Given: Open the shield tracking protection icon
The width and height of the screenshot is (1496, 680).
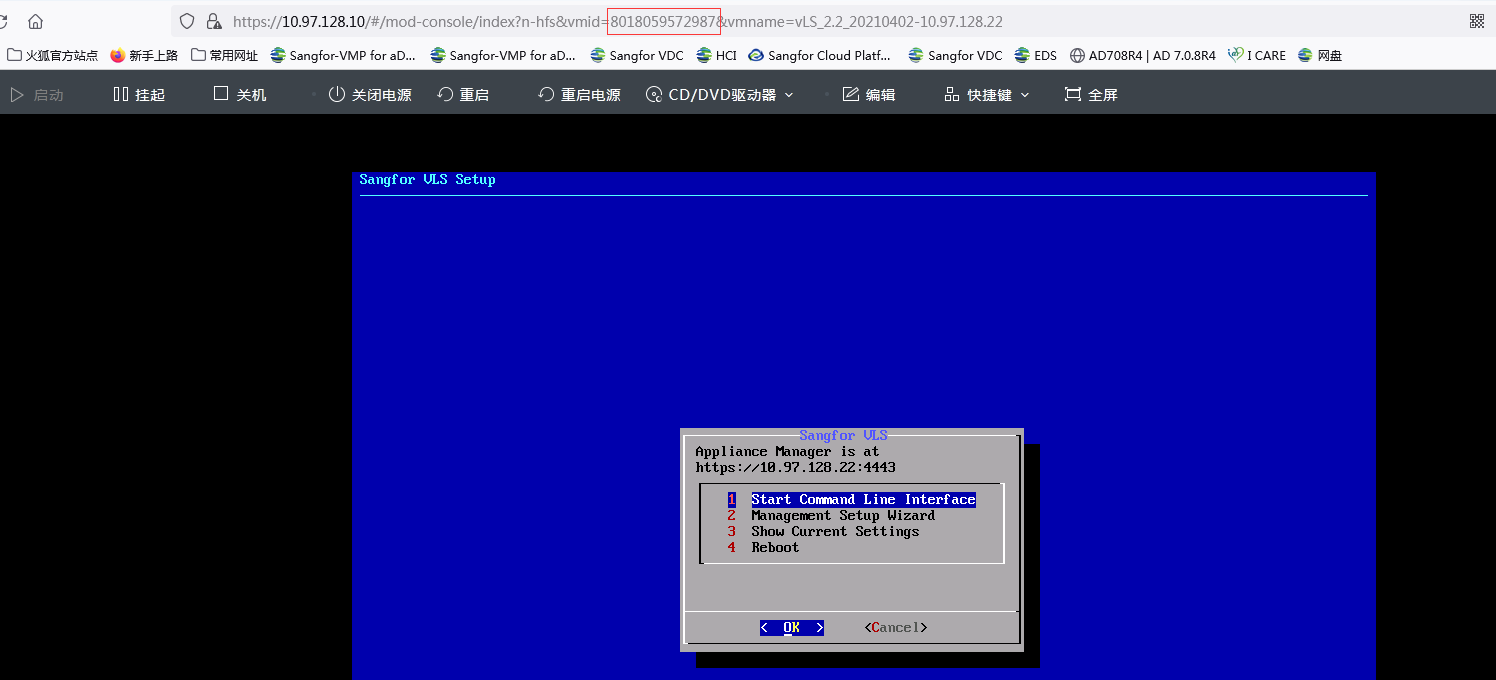Looking at the screenshot, I should point(187,21).
